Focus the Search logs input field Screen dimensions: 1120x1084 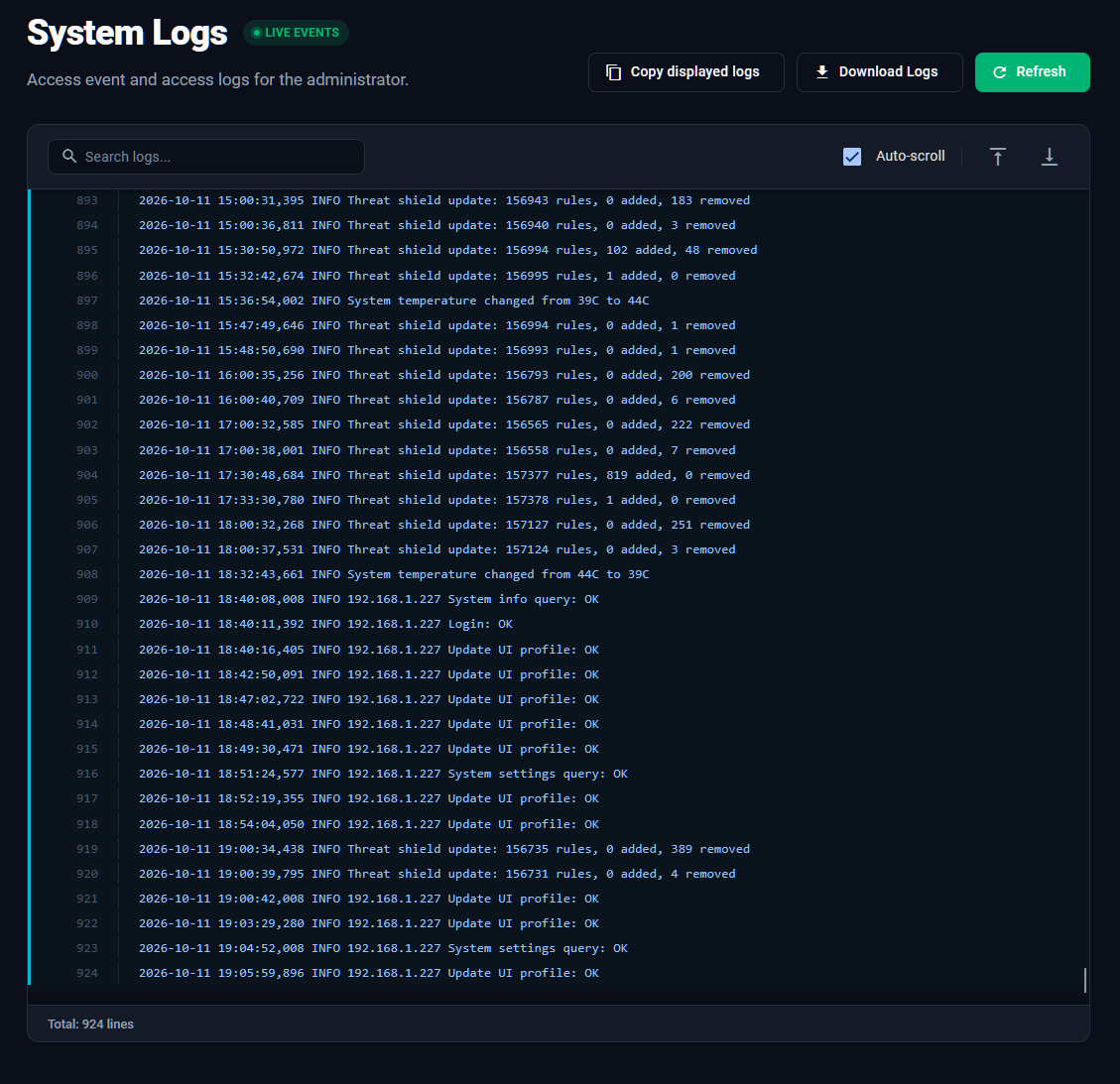(205, 157)
